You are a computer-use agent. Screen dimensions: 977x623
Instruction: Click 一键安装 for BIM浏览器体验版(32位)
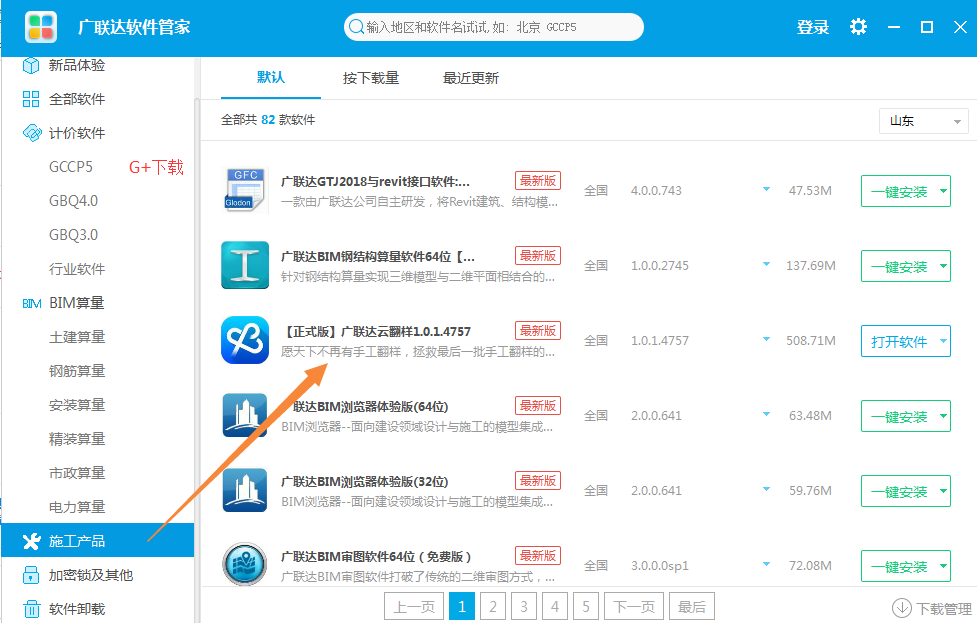(x=899, y=491)
